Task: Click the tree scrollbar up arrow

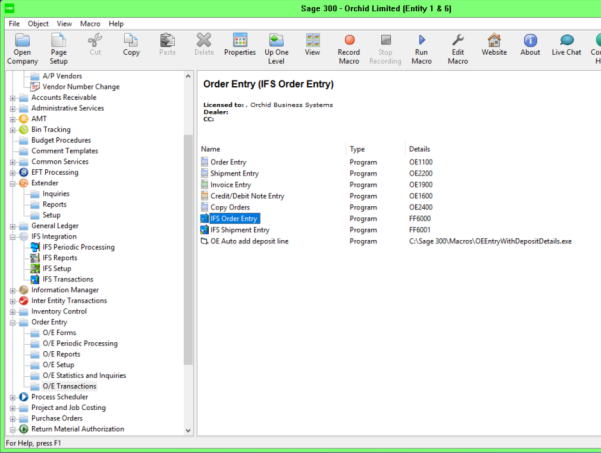Action: pos(188,76)
